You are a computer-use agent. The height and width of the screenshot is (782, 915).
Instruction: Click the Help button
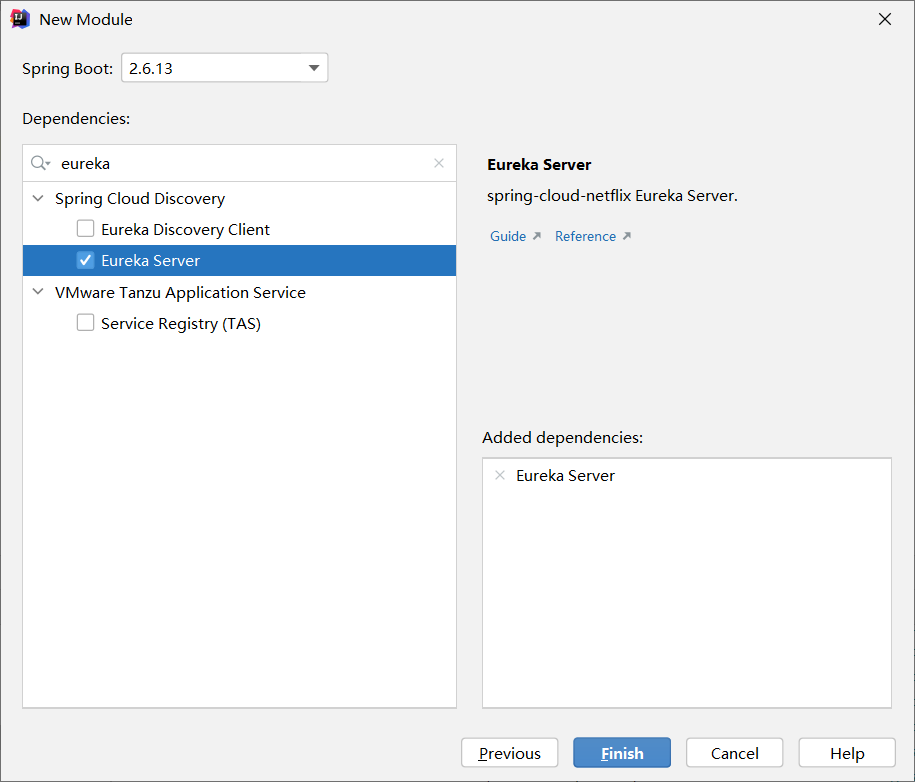[847, 753]
